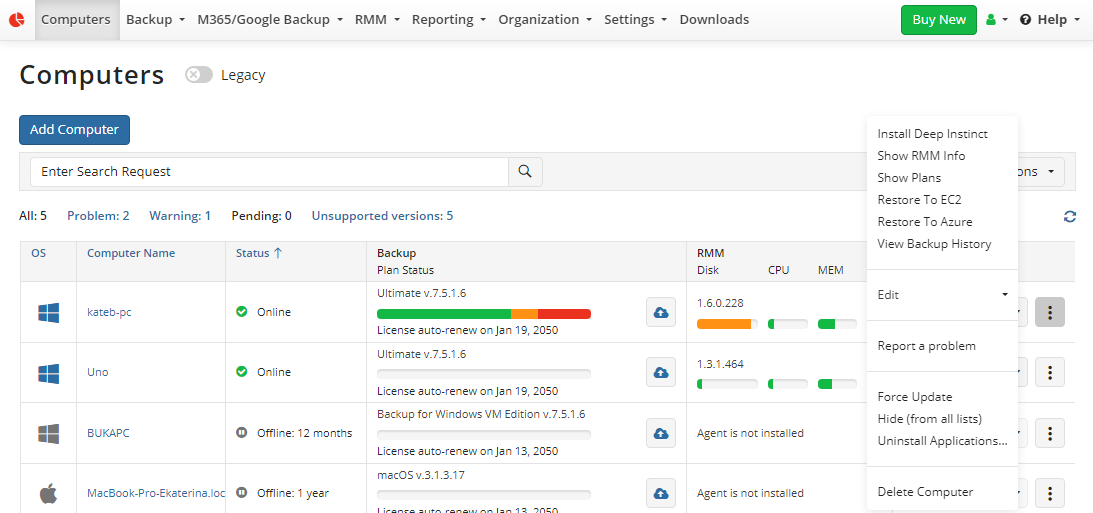The image size is (1093, 513).
Task: Open the Help dropdown menu
Action: click(1050, 20)
